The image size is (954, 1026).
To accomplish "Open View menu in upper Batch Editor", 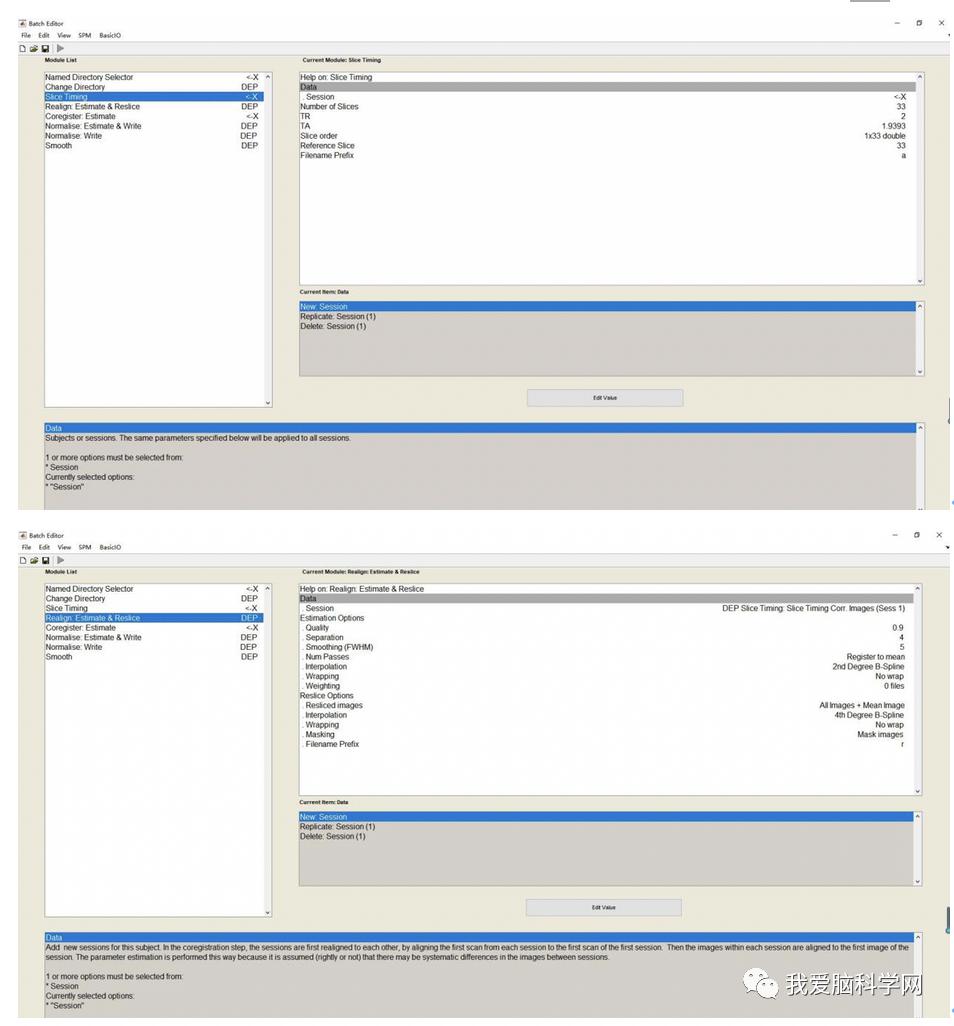I will pos(64,35).
